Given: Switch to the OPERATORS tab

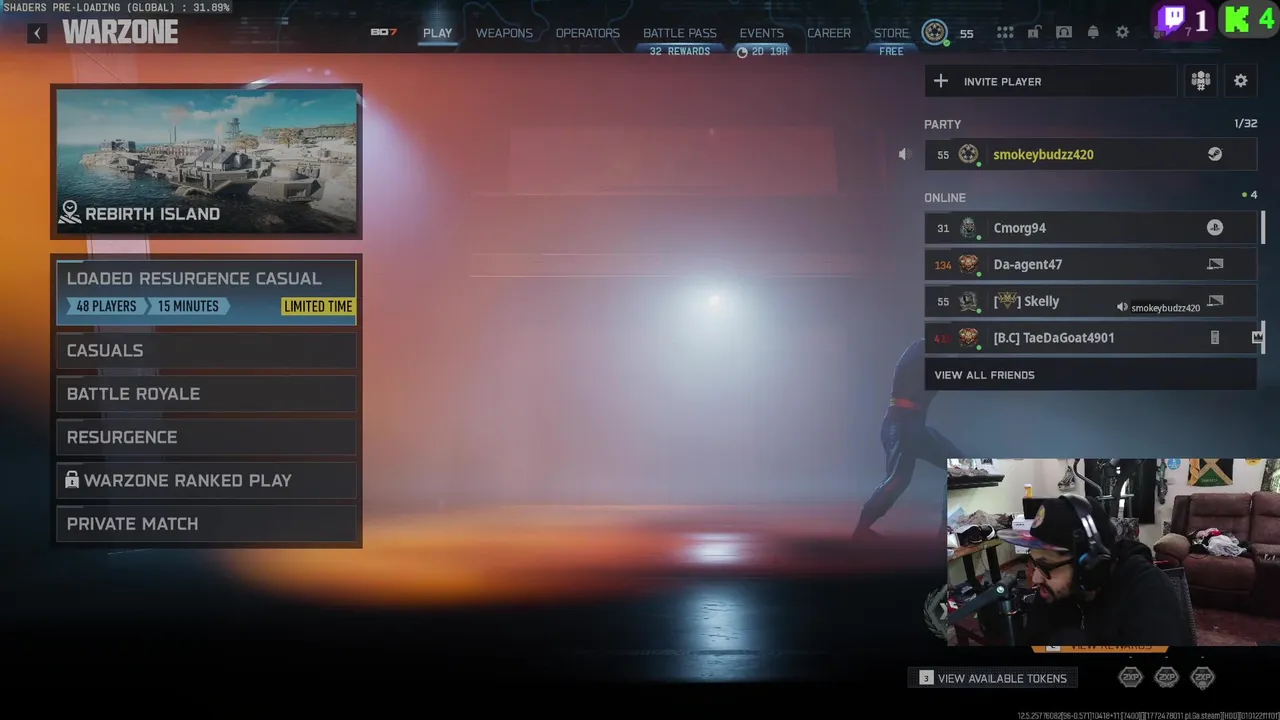Looking at the screenshot, I should coord(588,33).
